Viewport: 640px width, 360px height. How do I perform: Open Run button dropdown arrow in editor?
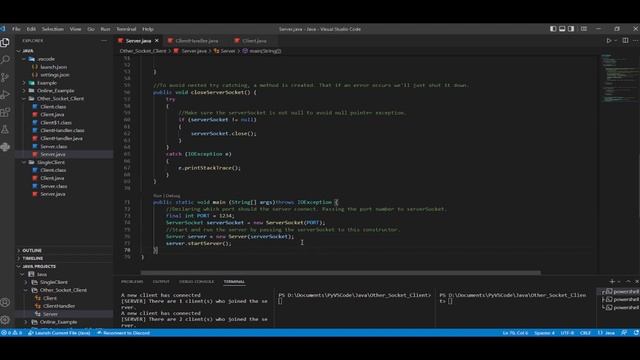pyautogui.click(x=616, y=41)
